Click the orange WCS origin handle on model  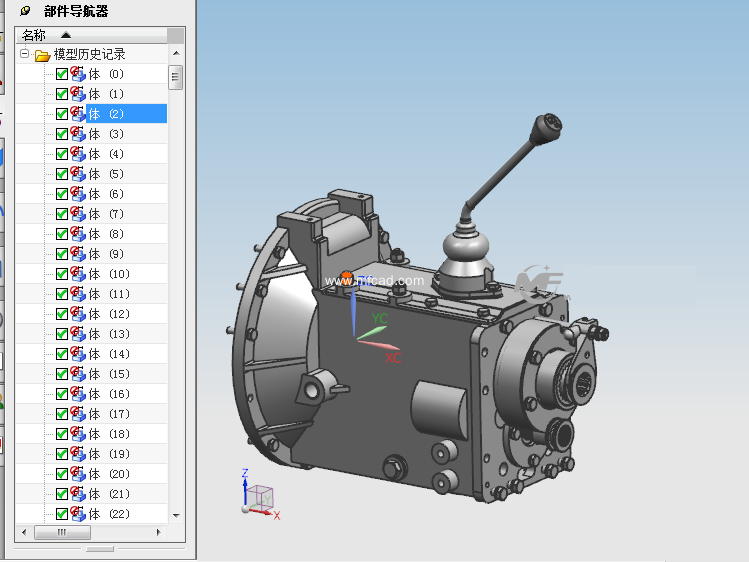346,277
